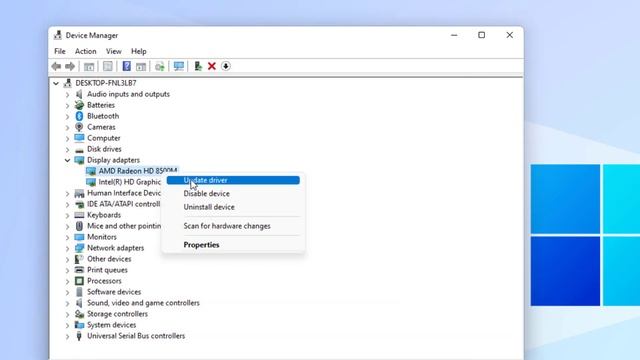This screenshot has height=360, width=640.
Task: Click the icon next to AMD Radeon HD 8500M
Action: click(91, 171)
